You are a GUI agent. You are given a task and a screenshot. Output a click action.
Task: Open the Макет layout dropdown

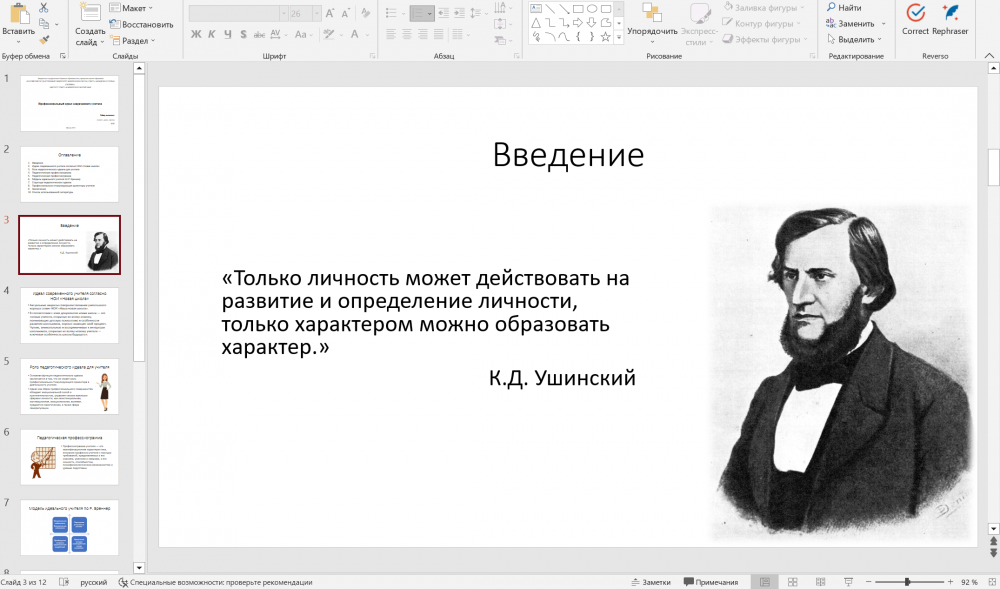point(137,8)
